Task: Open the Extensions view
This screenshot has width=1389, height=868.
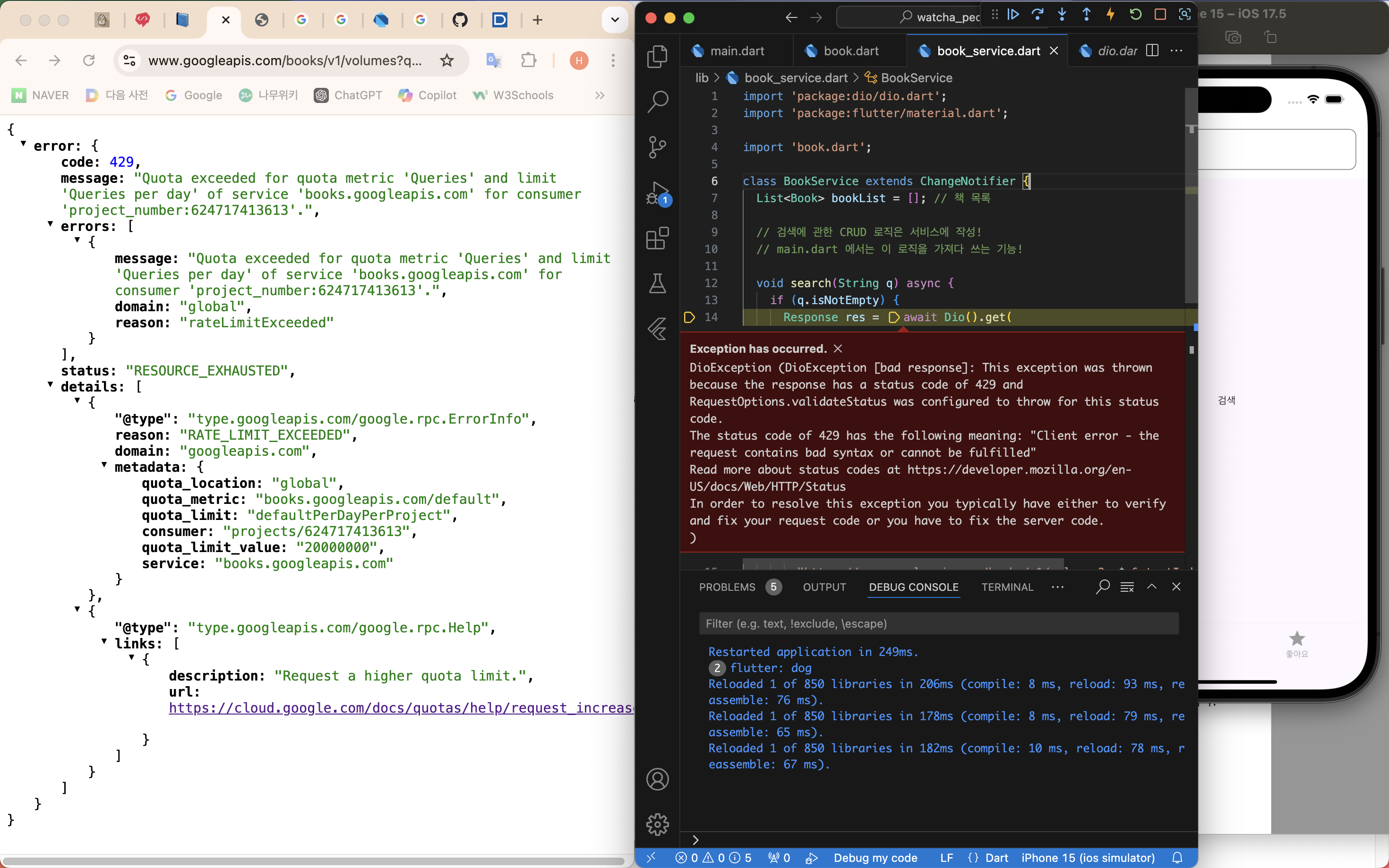Action: [657, 238]
